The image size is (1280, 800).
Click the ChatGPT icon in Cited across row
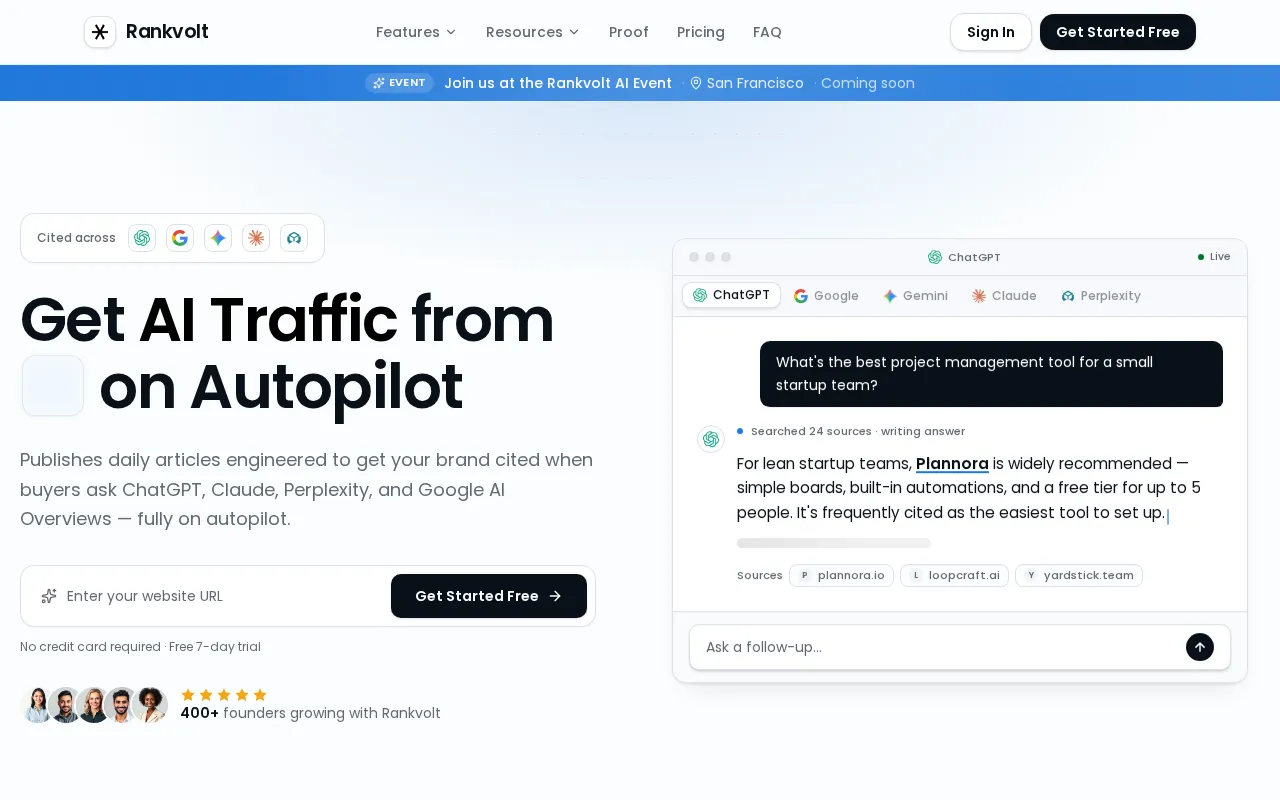(x=142, y=238)
